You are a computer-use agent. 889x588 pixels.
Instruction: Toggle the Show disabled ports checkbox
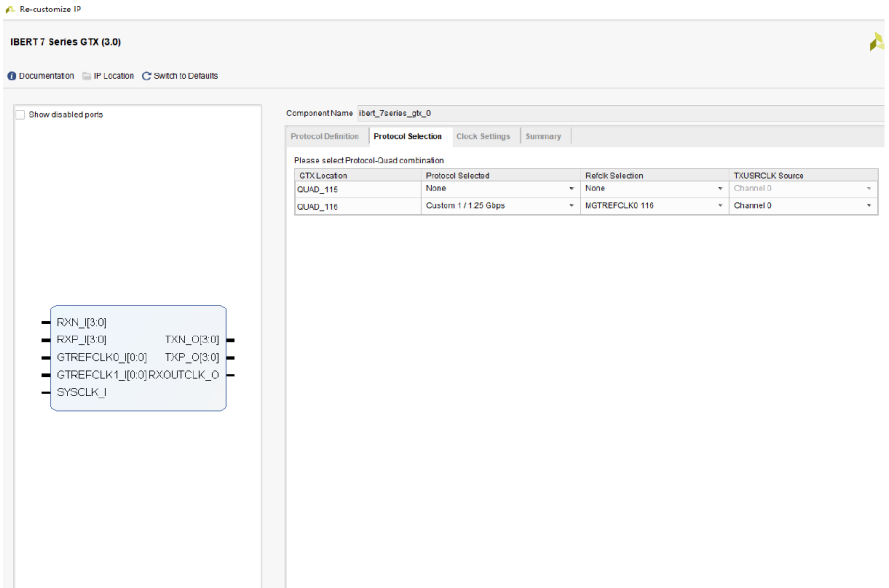click(x=20, y=115)
